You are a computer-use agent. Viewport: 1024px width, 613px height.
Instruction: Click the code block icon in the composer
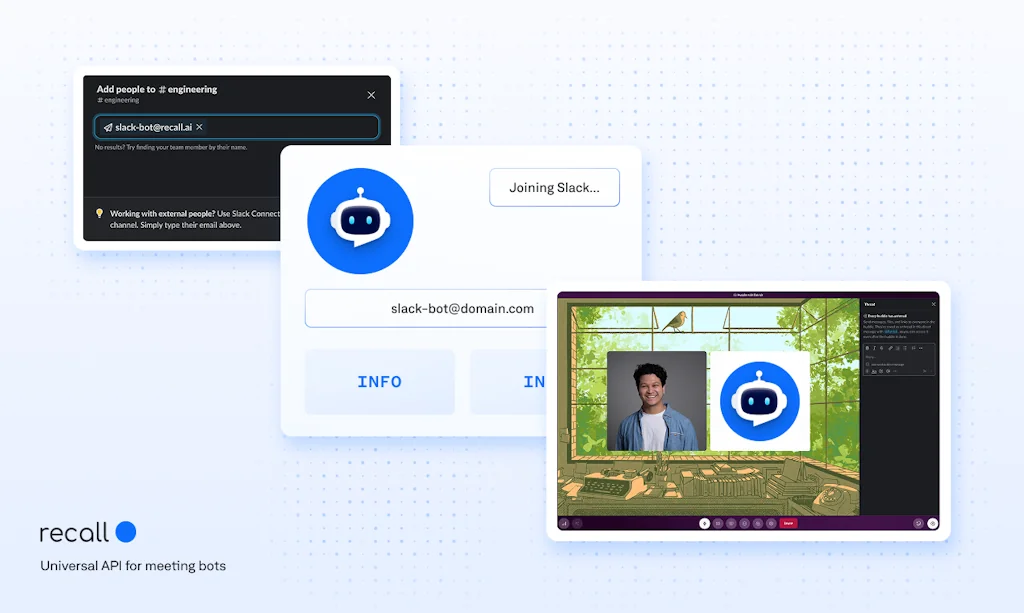pos(921,348)
